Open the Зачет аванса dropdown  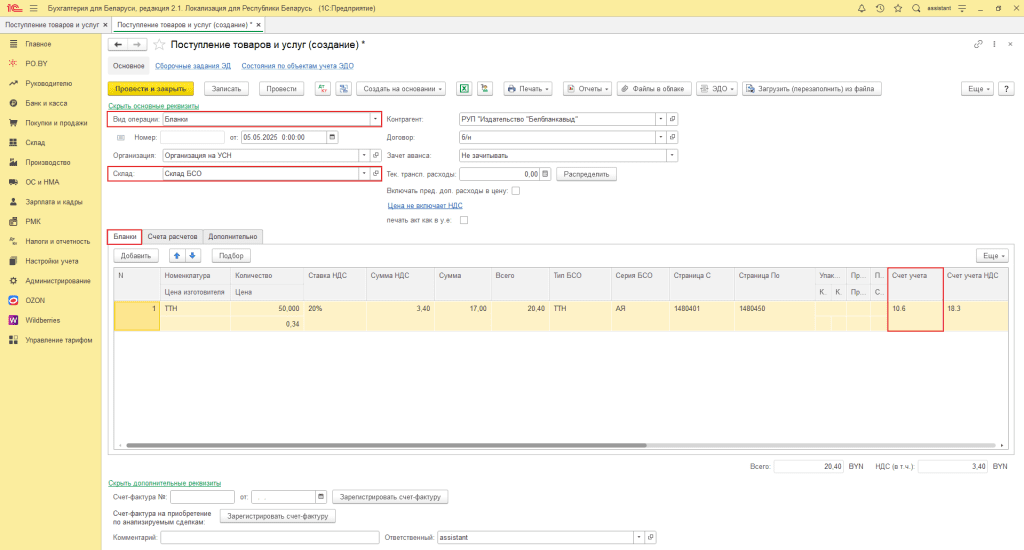point(671,155)
